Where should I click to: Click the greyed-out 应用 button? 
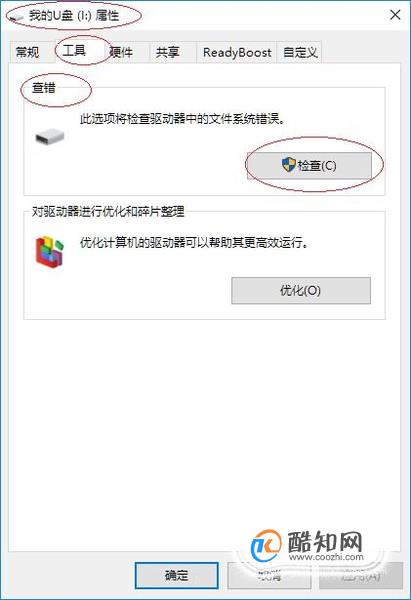[361, 575]
